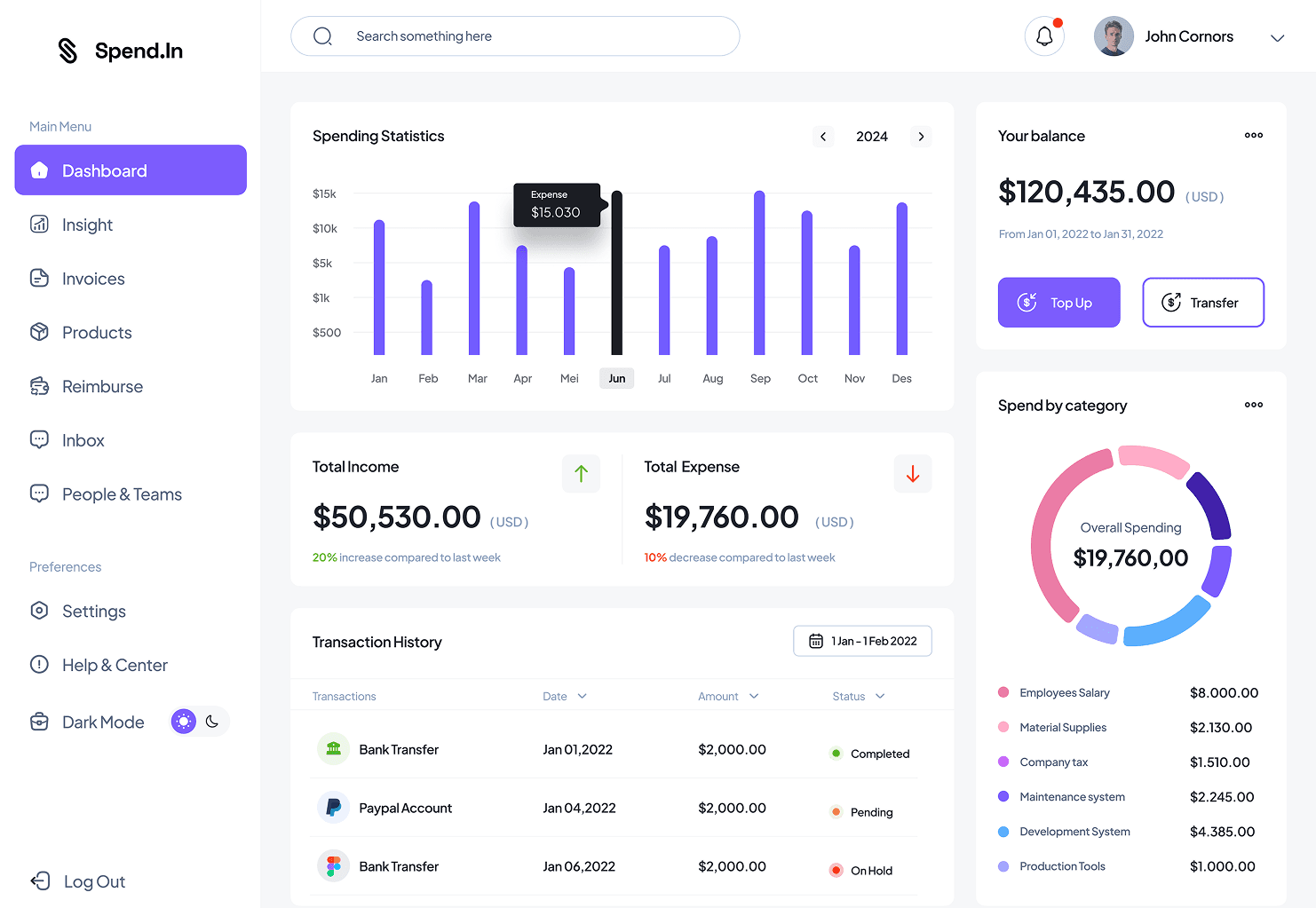Select next year arrow in Spending Statistics
This screenshot has width=1316, height=908.
point(921,136)
